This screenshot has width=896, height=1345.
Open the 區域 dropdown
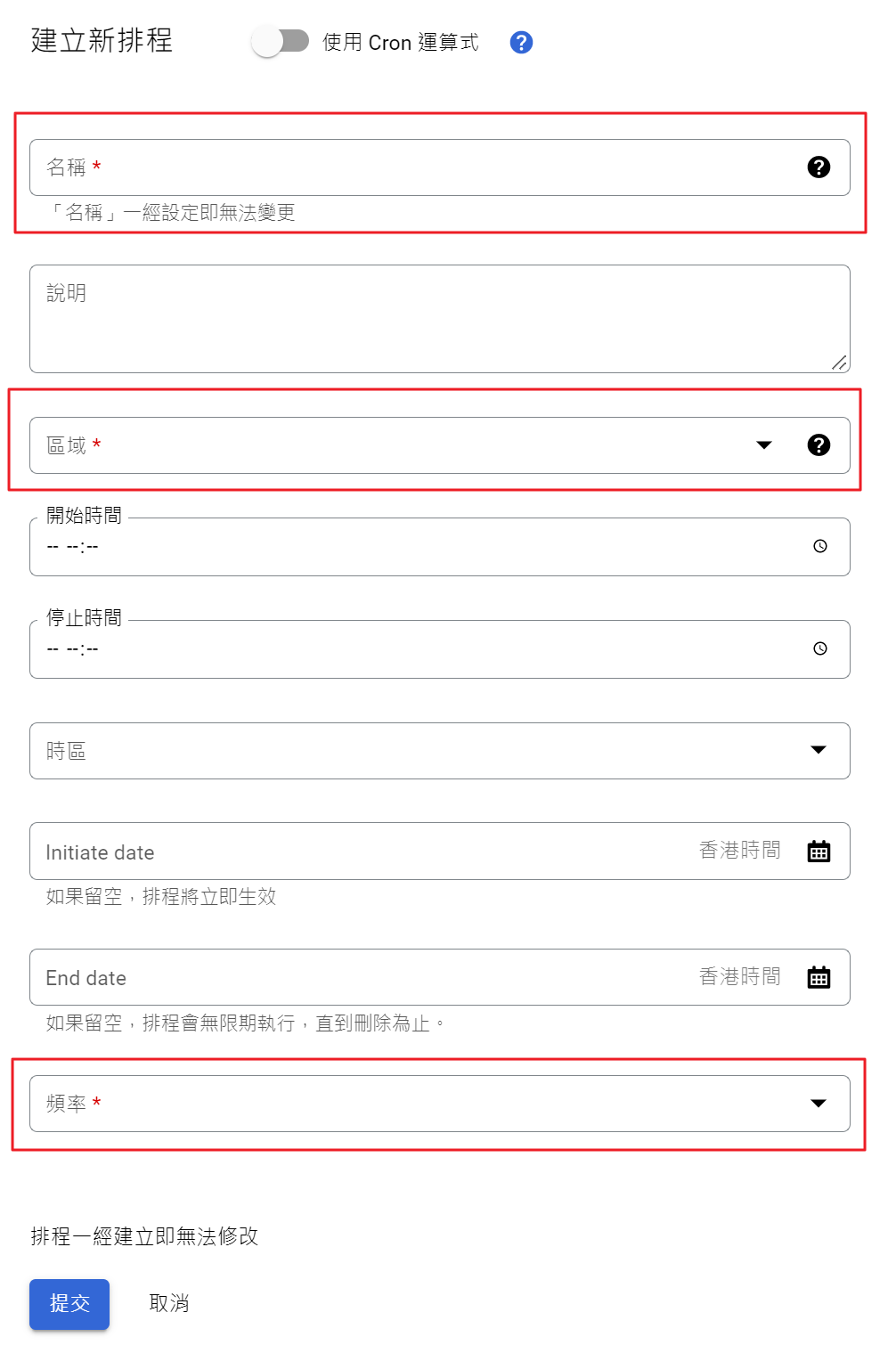coord(764,444)
